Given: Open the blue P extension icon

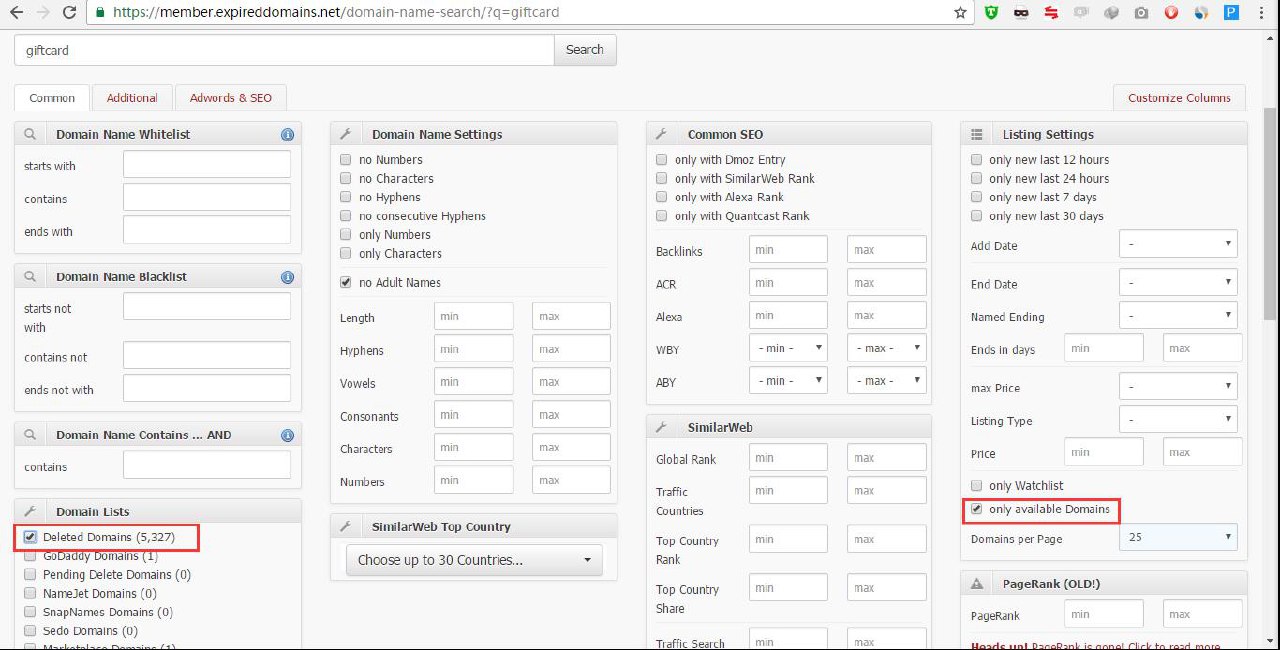Looking at the screenshot, I should click(1231, 13).
